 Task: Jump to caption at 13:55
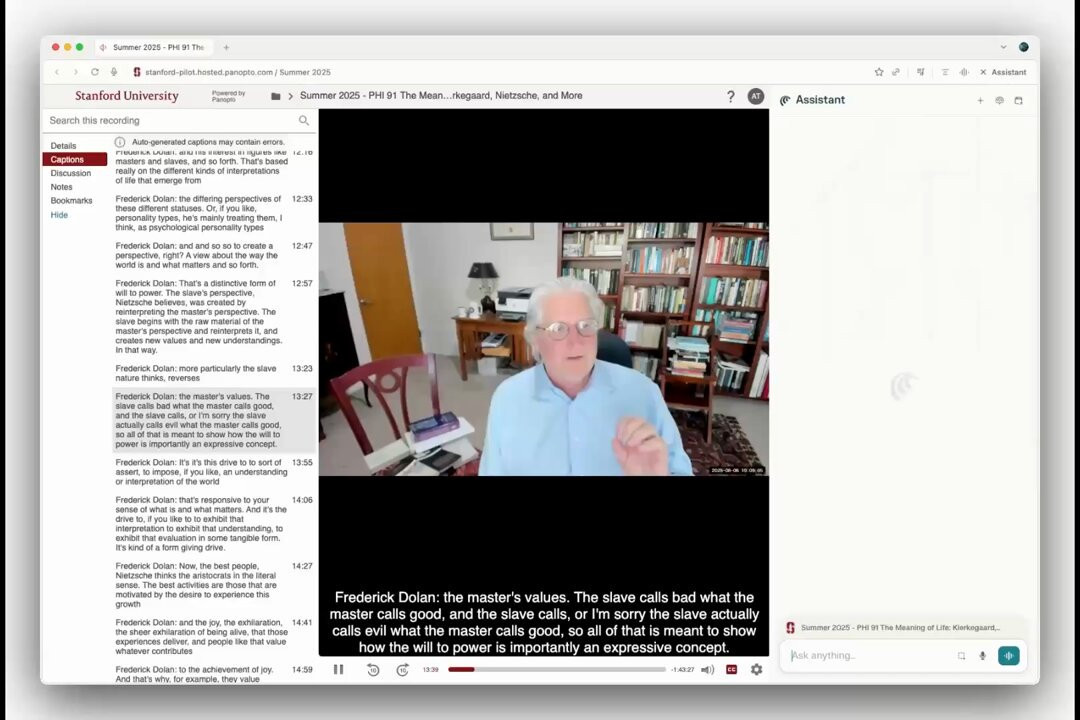[214, 472]
